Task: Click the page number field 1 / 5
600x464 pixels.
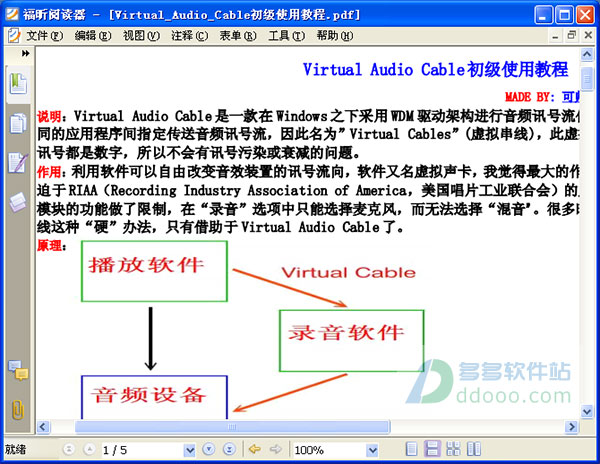Action: point(142,450)
